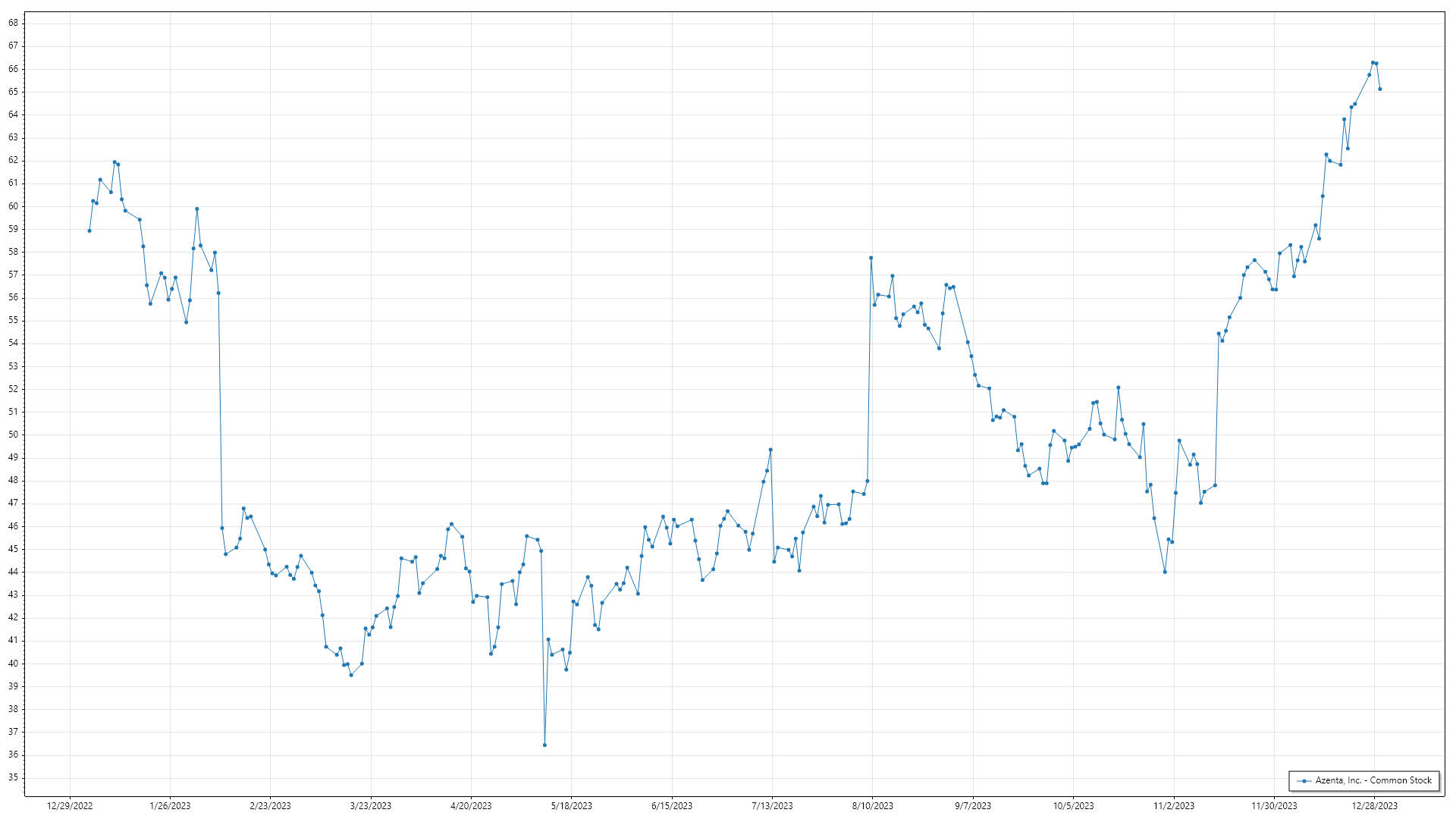Click the Azenta, Inc. - Common Stock legend text

click(x=1373, y=780)
